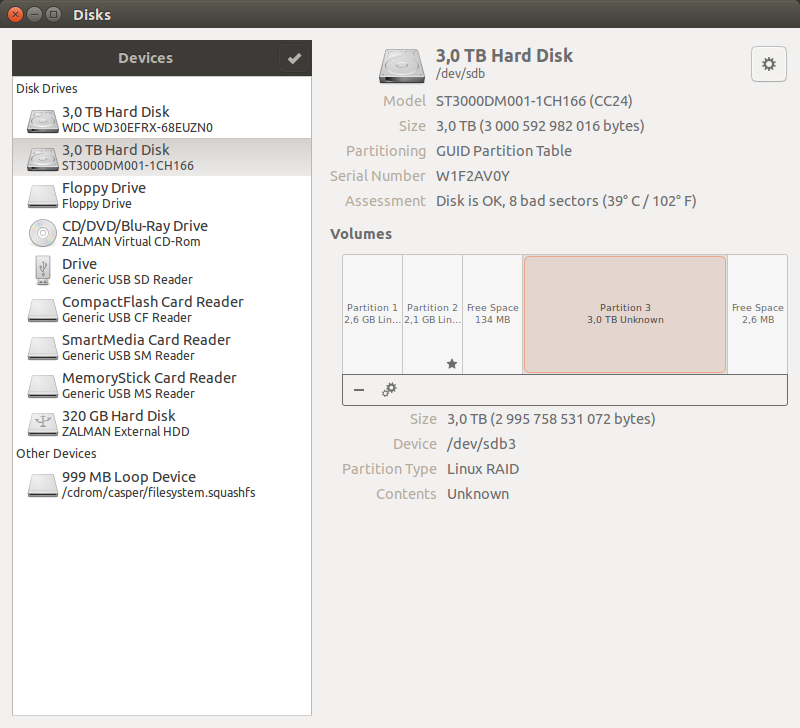Viewport: 800px width, 728px height.
Task: Click the 320 GB ZALMAN External HDD icon
Action: pyautogui.click(x=43, y=424)
